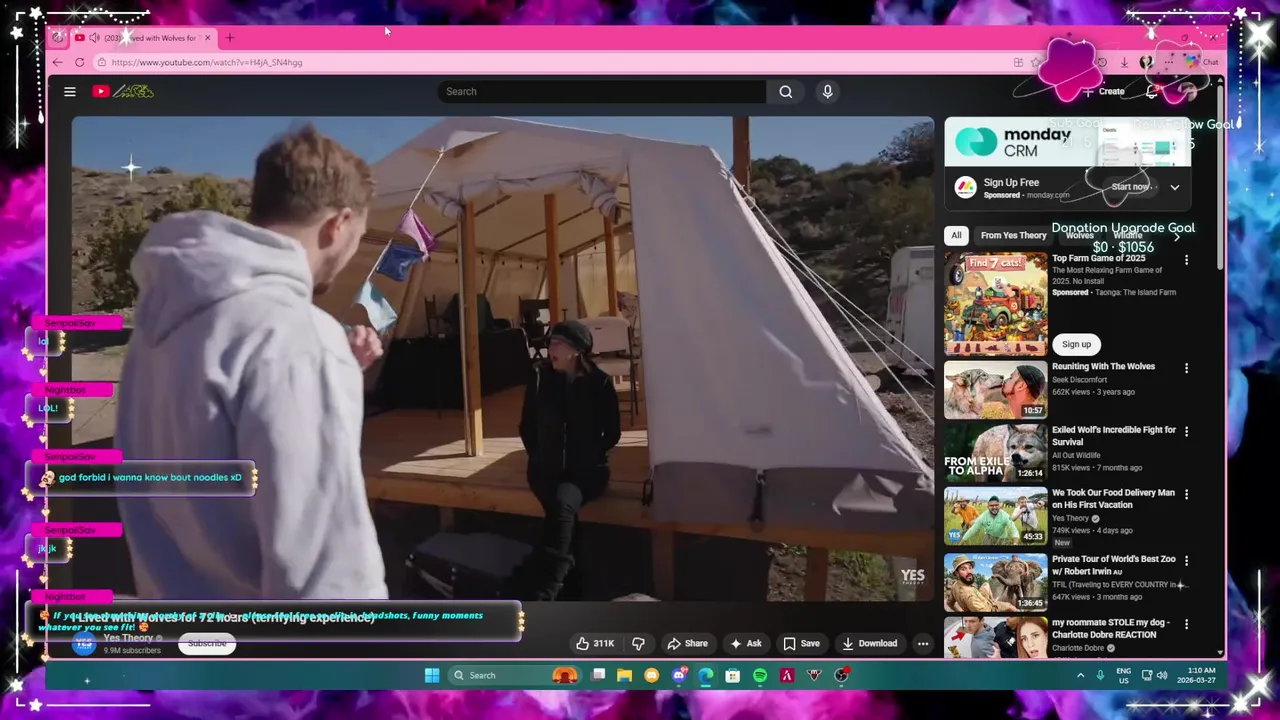Select the Wolves filter chip
1280x720 pixels.
tap(1080, 236)
